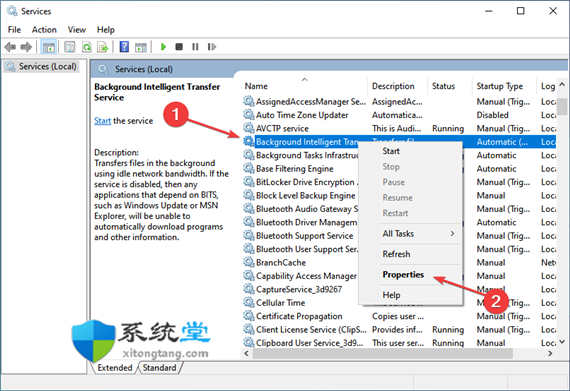Click the gear icon of Certificate Propagation
This screenshot has width=570, height=391.
[x=249, y=316]
